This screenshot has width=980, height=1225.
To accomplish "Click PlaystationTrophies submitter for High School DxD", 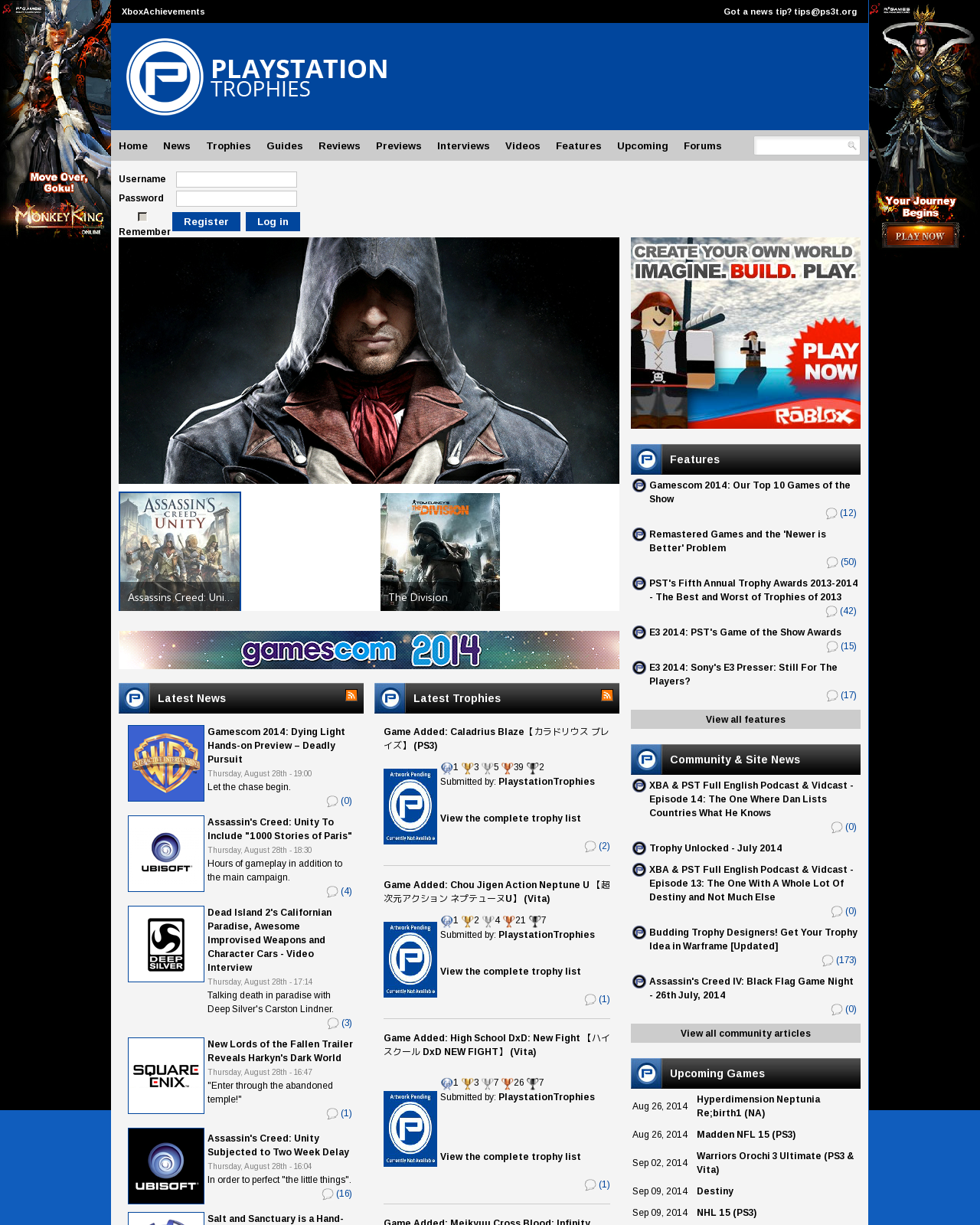I will (x=547, y=1097).
